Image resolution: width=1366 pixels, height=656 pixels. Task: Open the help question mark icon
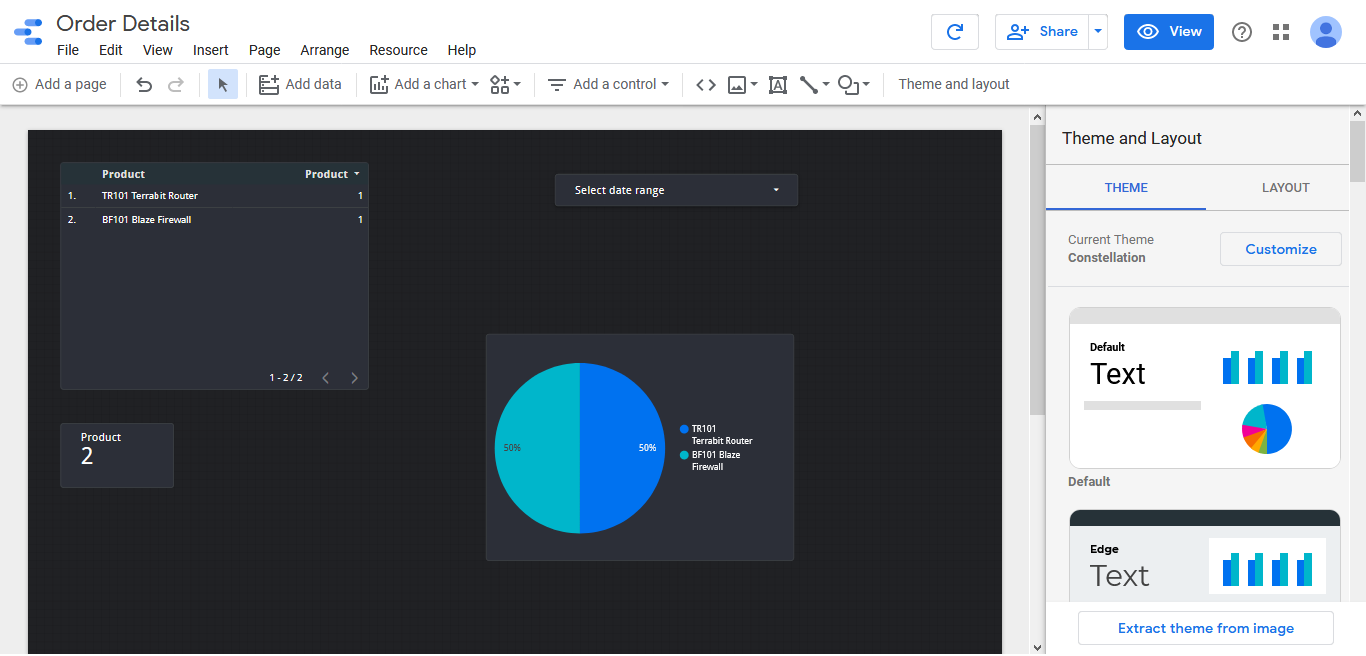[1241, 32]
